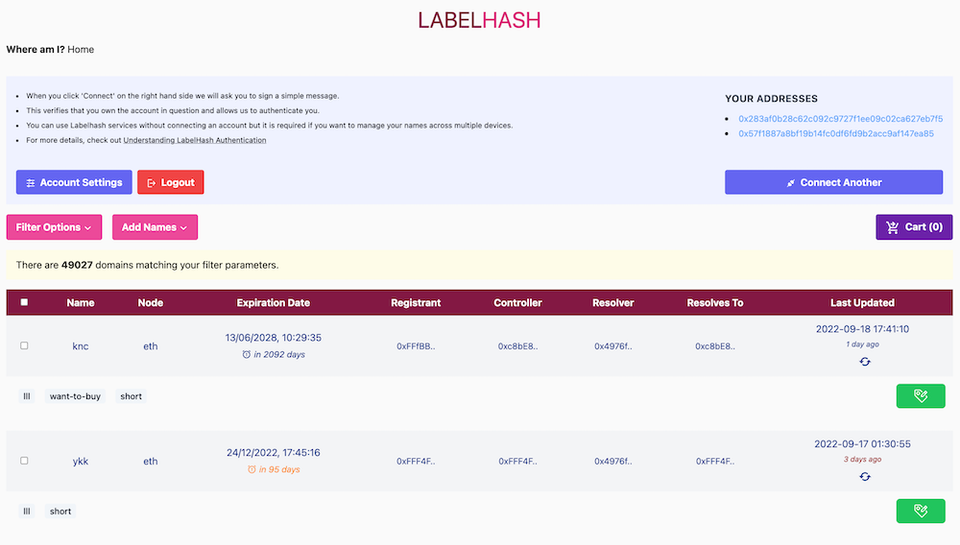This screenshot has height=545, width=960.
Task: Check the checkbox for knc row
Action: coord(24,345)
